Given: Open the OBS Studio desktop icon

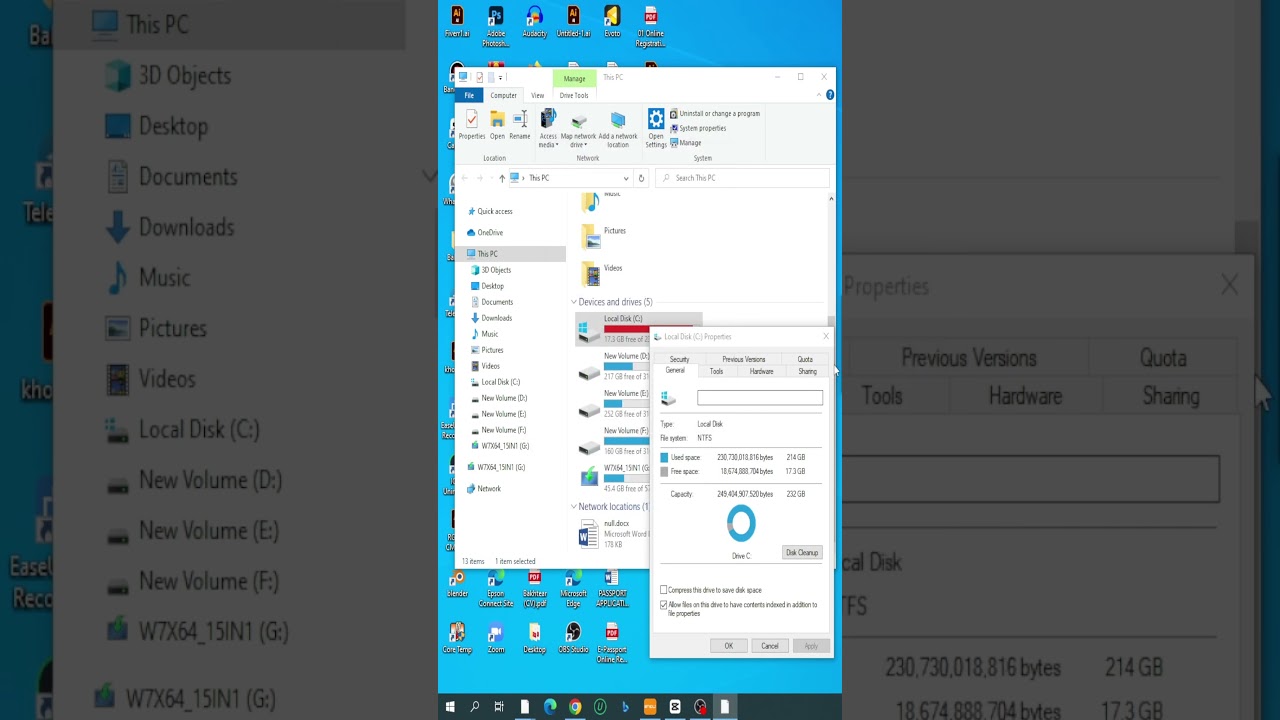Looking at the screenshot, I should click(x=573, y=638).
